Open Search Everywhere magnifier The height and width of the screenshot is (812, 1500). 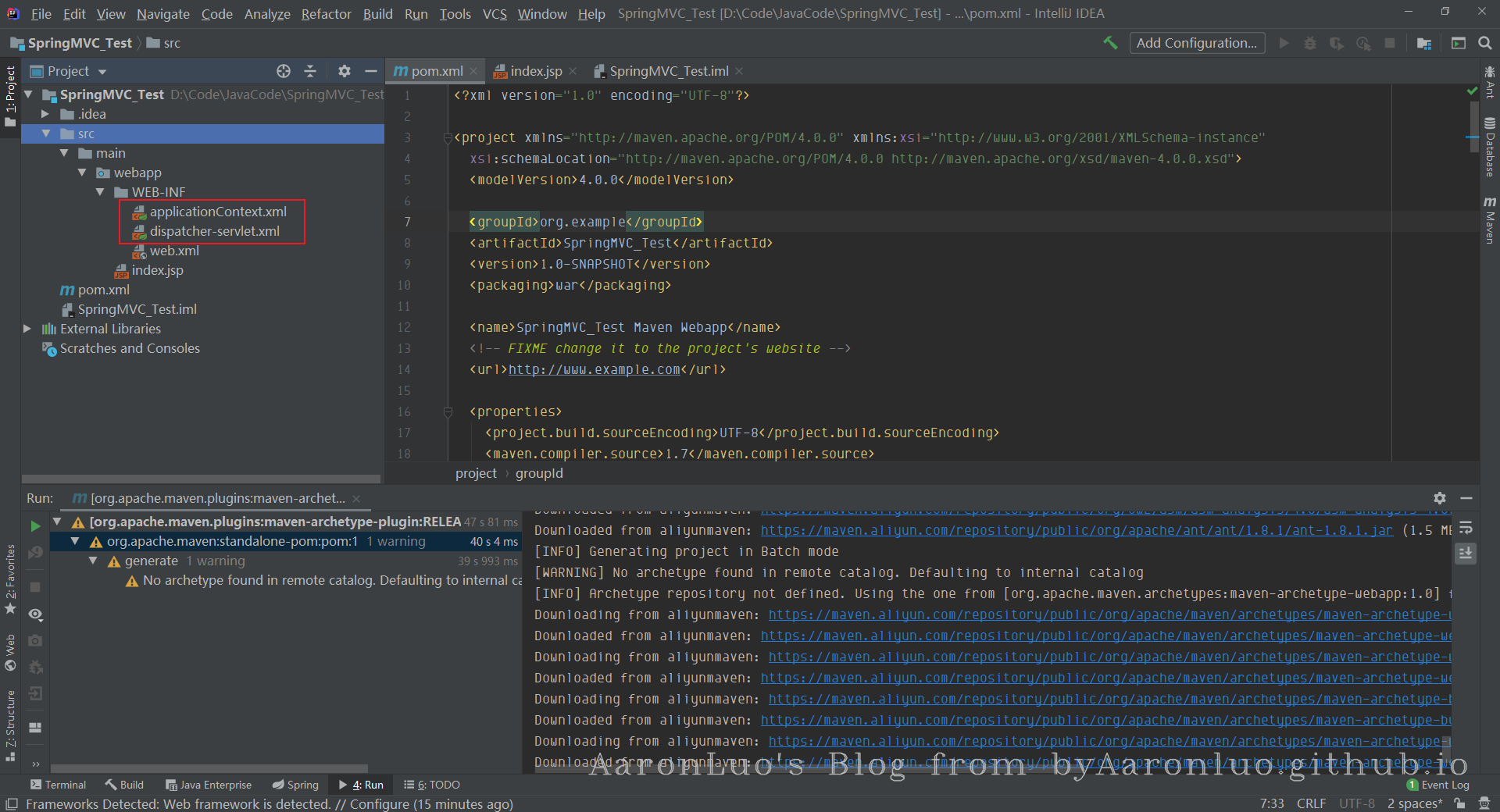tap(1485, 43)
